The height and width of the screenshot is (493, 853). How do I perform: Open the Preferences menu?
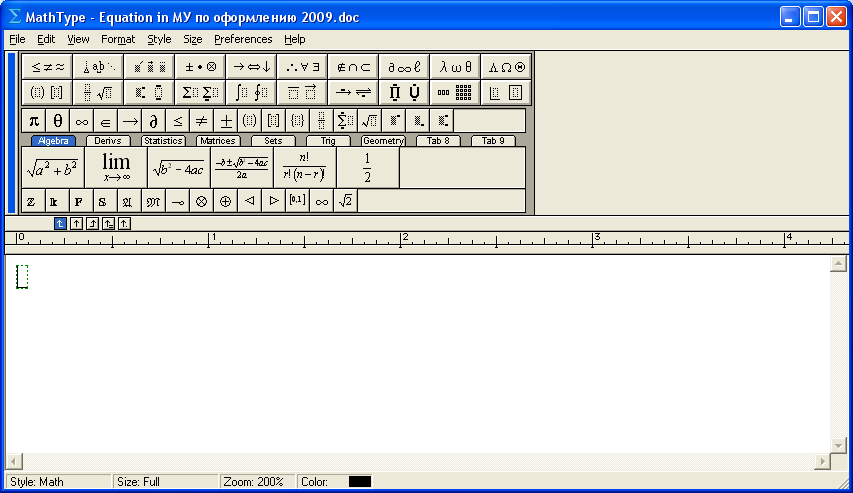point(243,39)
